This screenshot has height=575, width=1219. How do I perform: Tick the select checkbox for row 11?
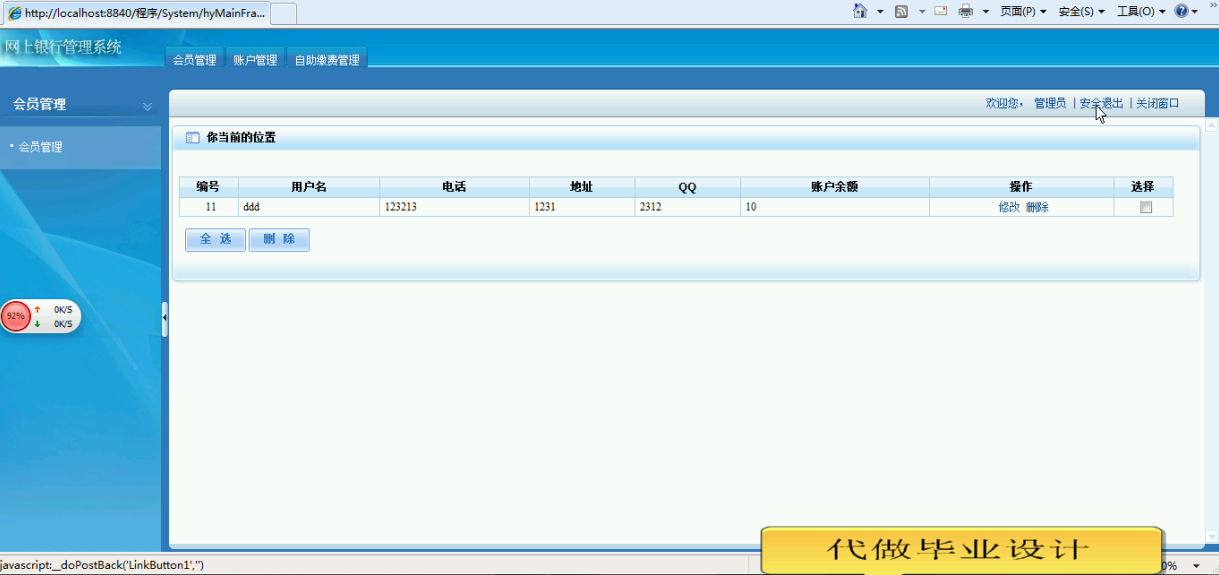(1146, 208)
